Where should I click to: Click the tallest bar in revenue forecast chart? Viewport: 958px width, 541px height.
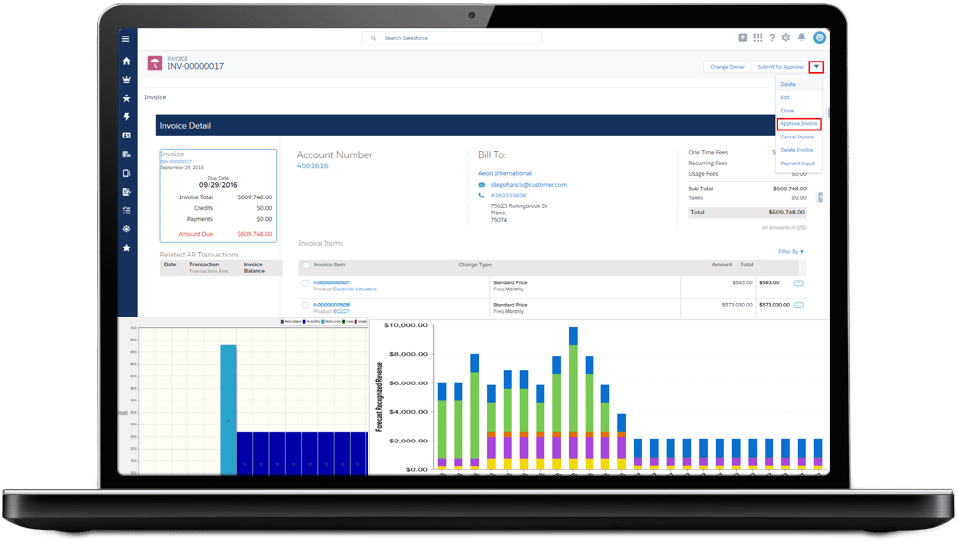tap(573, 398)
